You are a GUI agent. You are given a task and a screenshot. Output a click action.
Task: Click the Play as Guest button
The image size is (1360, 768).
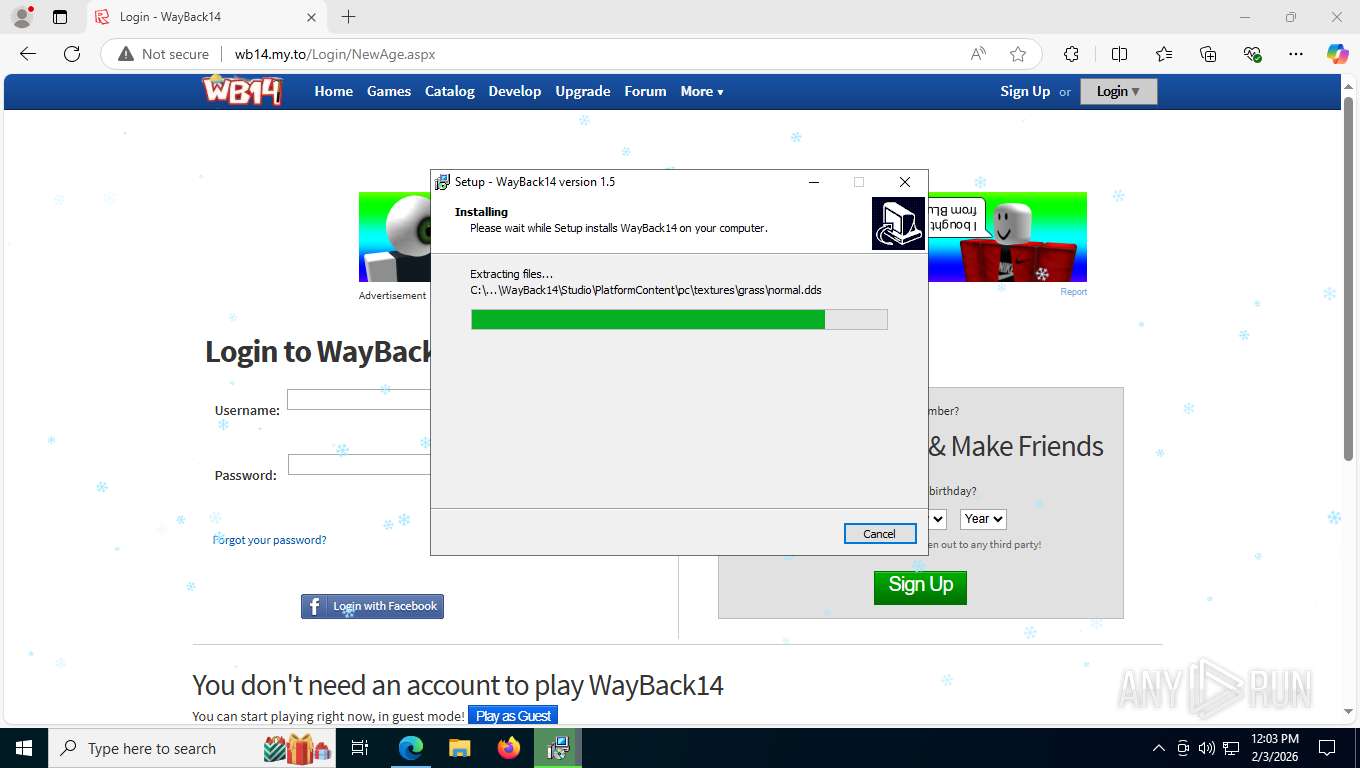tap(513, 716)
